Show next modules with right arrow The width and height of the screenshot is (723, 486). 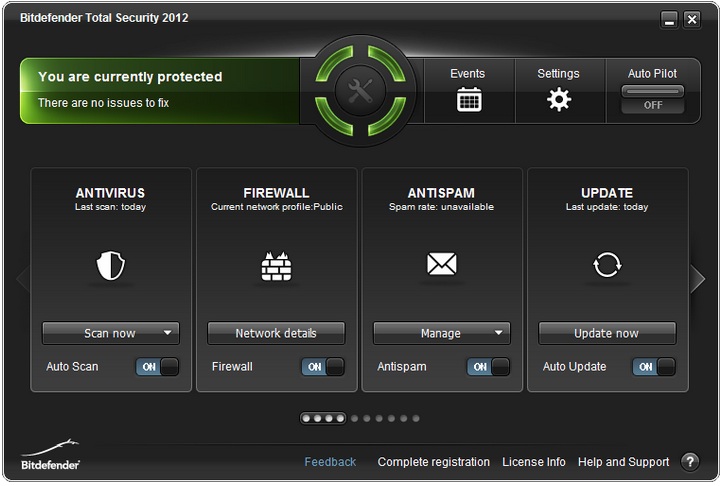pos(697,279)
